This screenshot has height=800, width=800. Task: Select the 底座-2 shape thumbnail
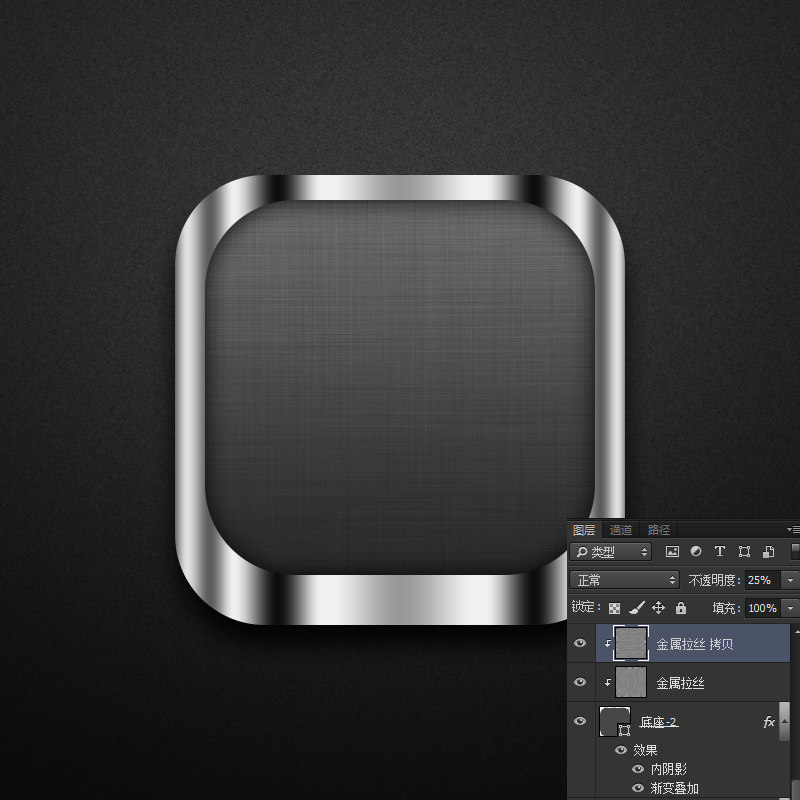[x=614, y=721]
